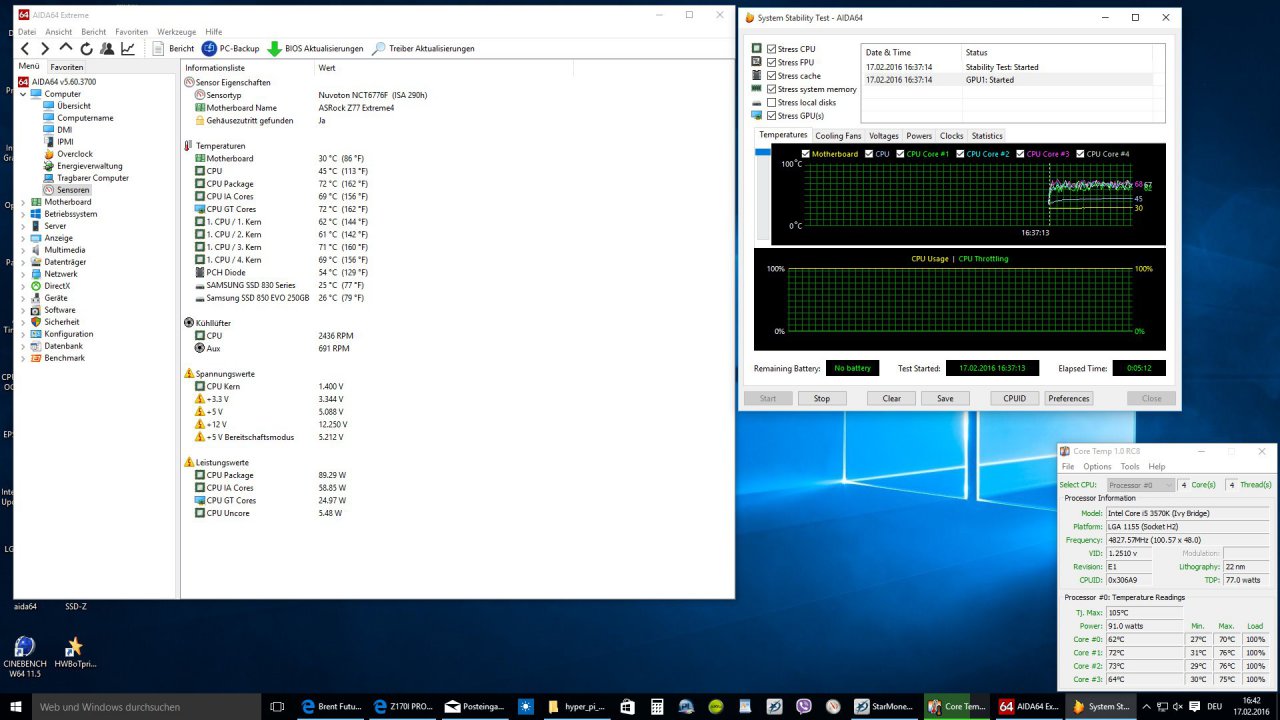Select Übersicht in the Computer tree

74,106
